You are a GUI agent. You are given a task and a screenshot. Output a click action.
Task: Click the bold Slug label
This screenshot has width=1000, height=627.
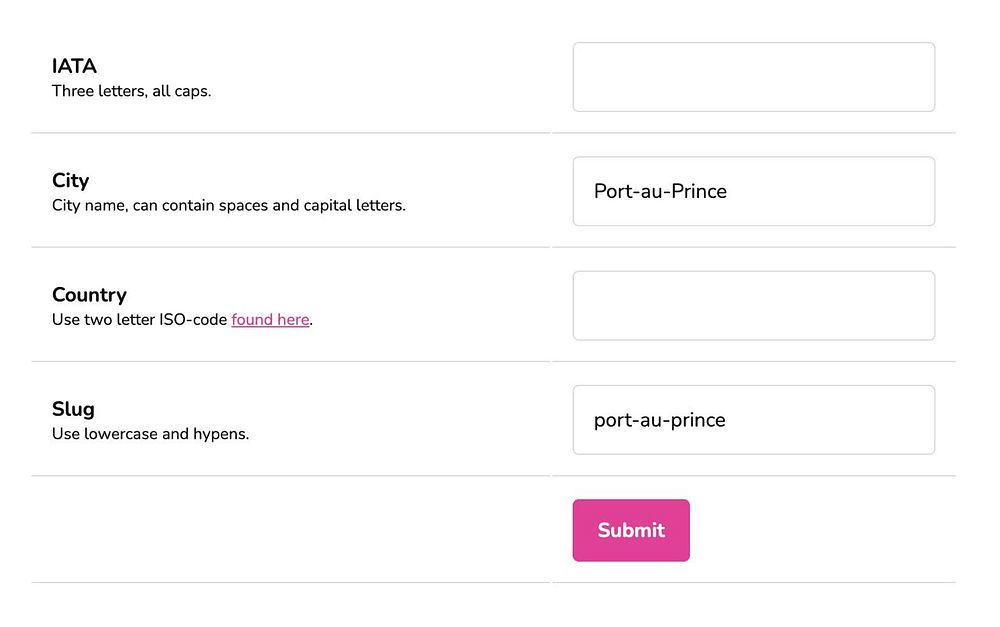tap(73, 409)
